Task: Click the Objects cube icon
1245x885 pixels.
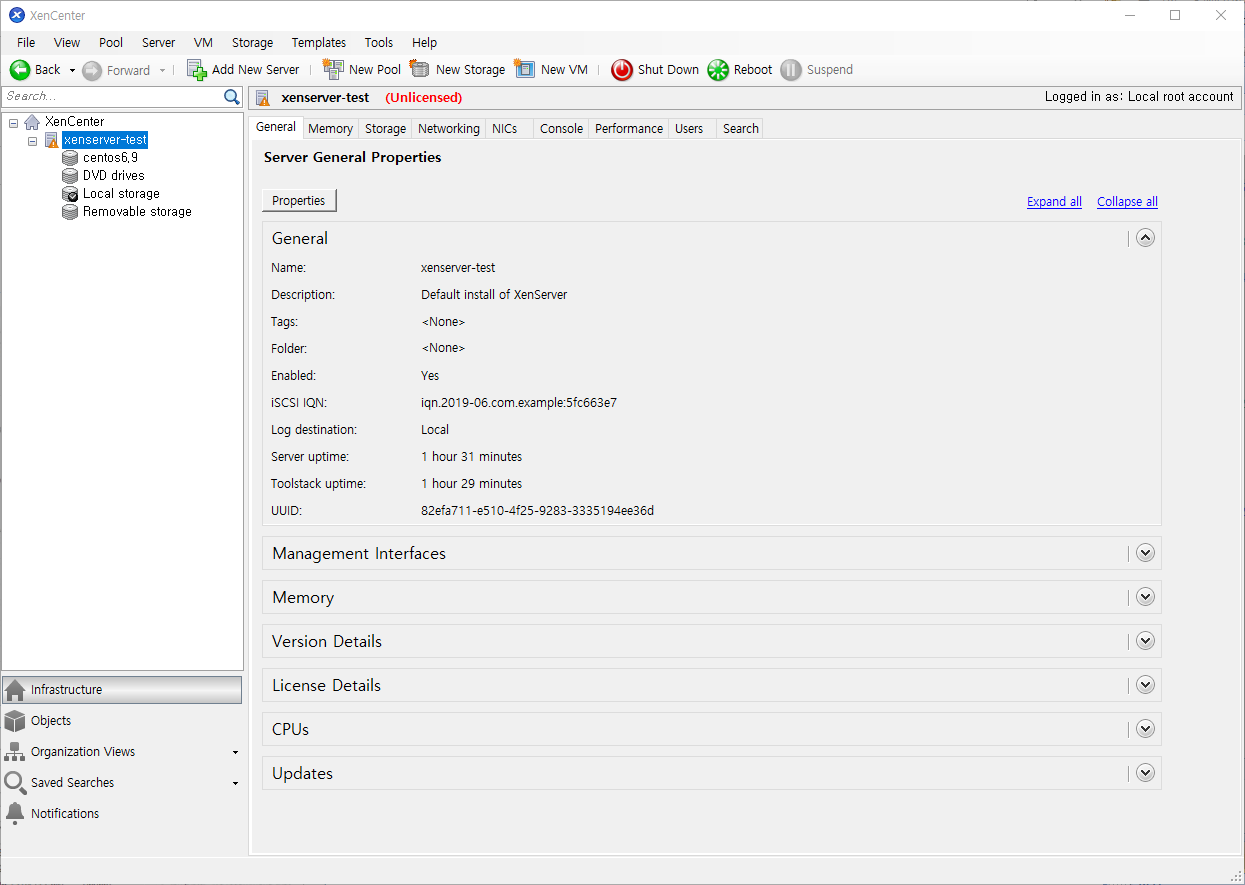Action: point(15,721)
